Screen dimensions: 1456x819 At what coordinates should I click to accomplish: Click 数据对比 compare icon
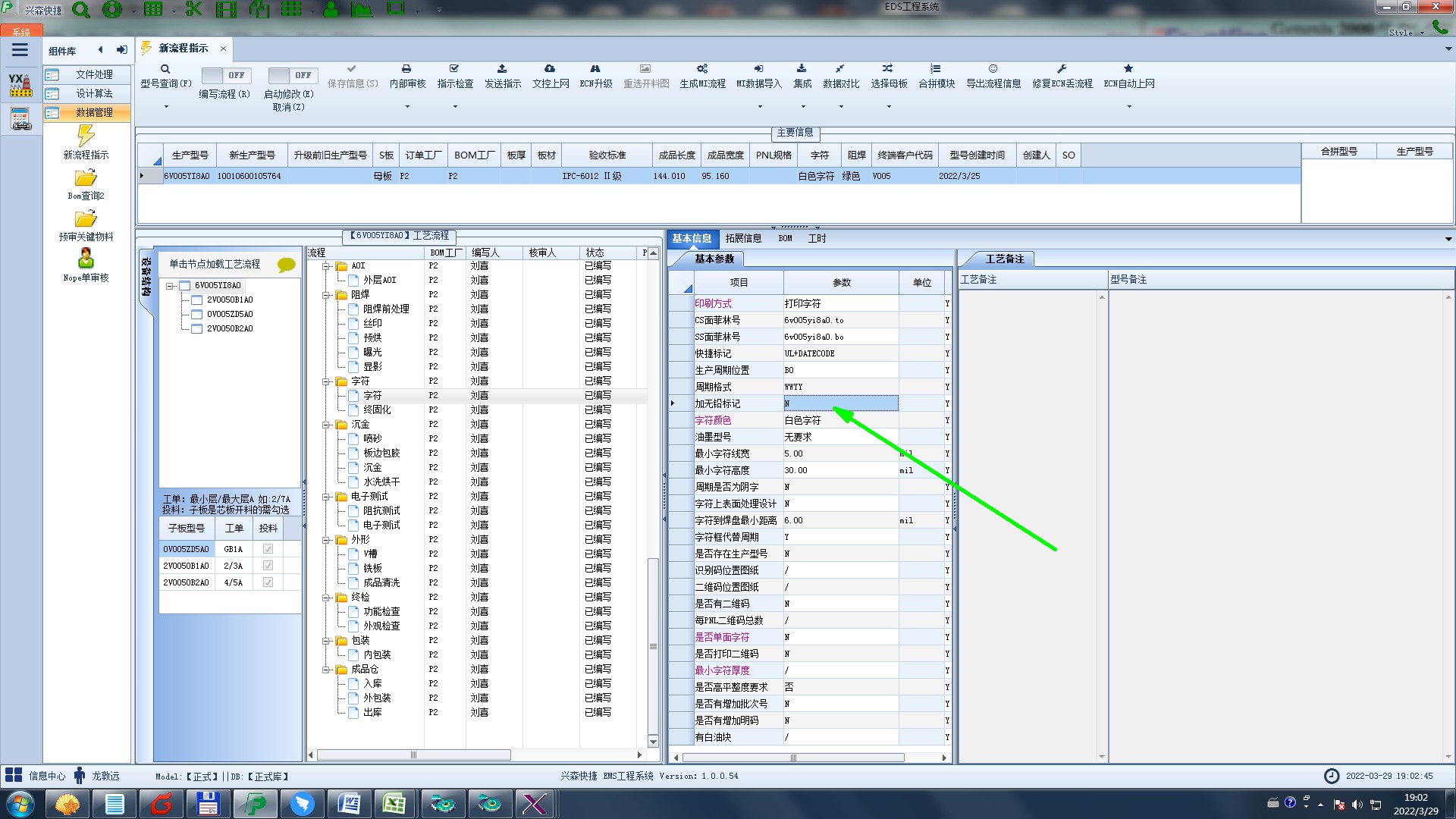click(x=840, y=69)
